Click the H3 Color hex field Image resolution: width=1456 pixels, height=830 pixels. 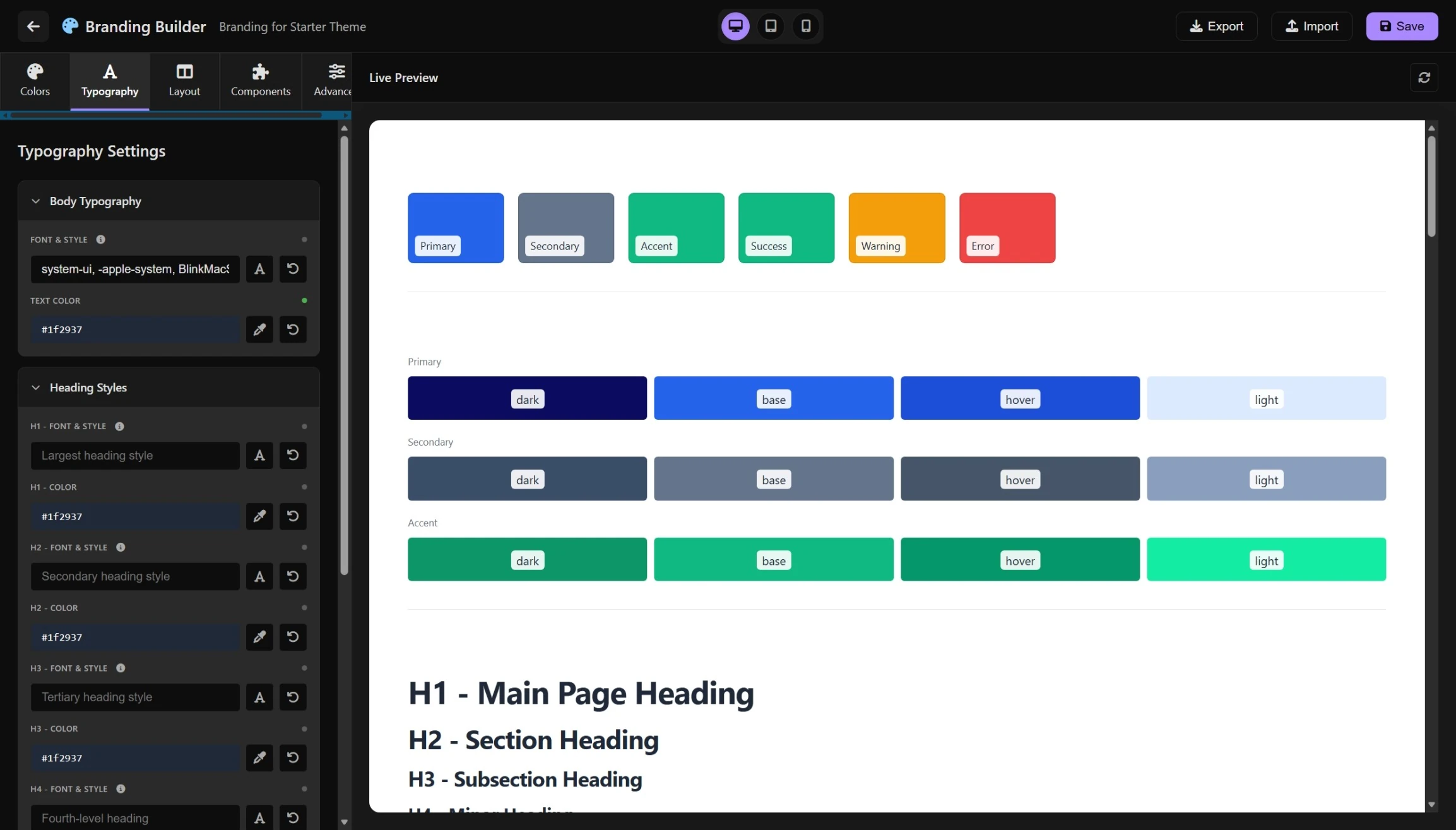click(x=135, y=757)
